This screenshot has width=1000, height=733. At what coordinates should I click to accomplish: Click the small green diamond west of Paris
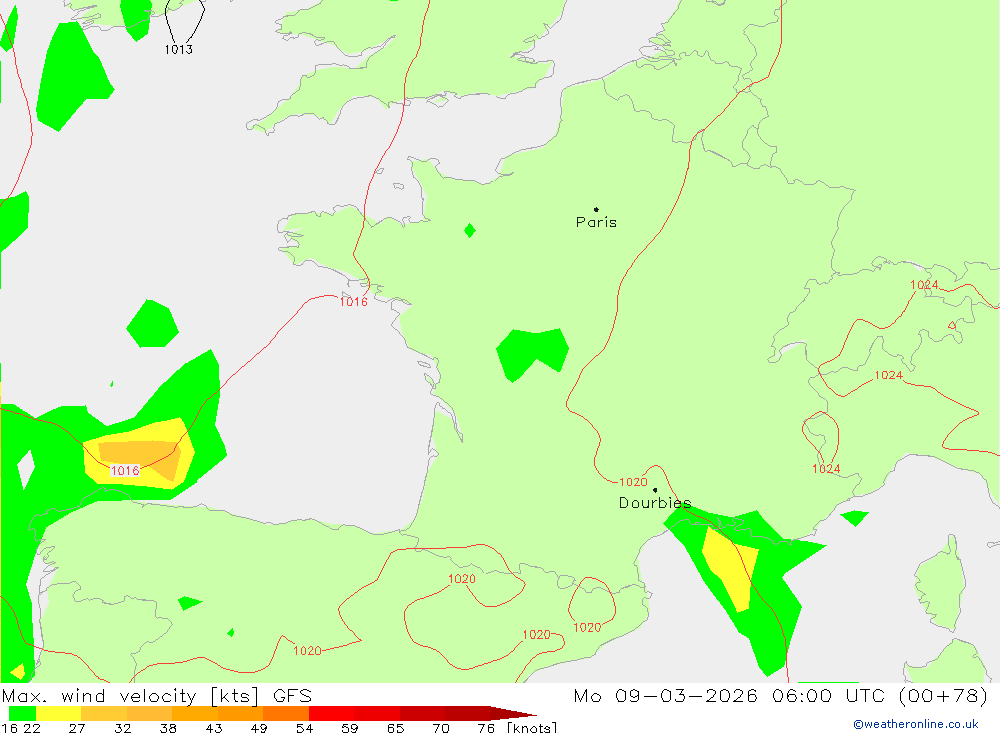(x=470, y=230)
